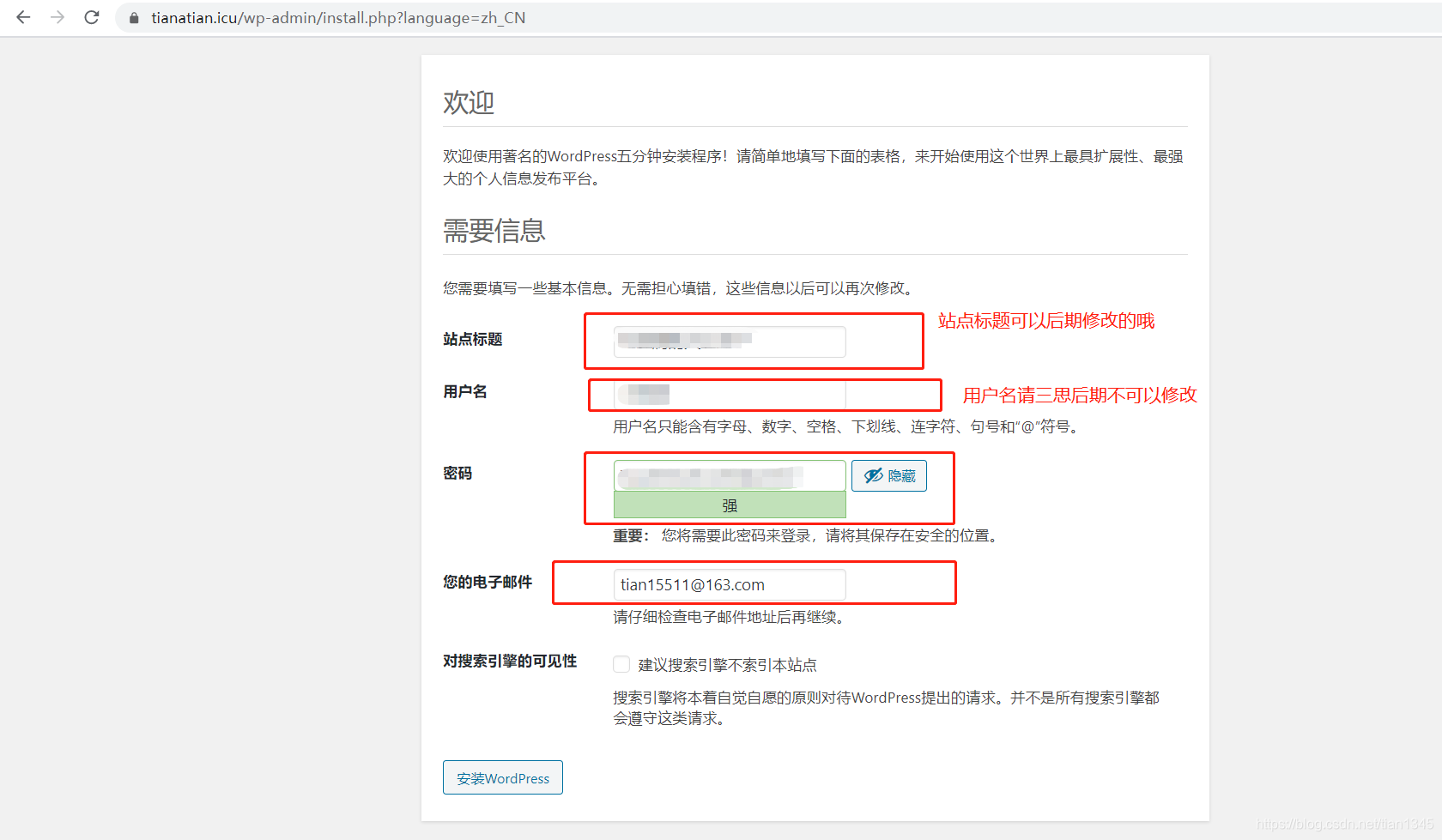Click the username rule hint 用户名只能含有字母
The height and width of the screenshot is (840, 1442).
[x=846, y=426]
